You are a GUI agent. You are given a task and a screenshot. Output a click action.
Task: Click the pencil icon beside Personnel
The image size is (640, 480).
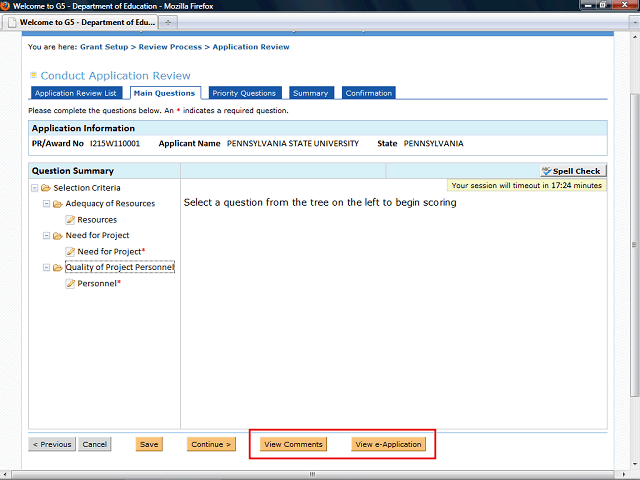pyautogui.click(x=70, y=284)
